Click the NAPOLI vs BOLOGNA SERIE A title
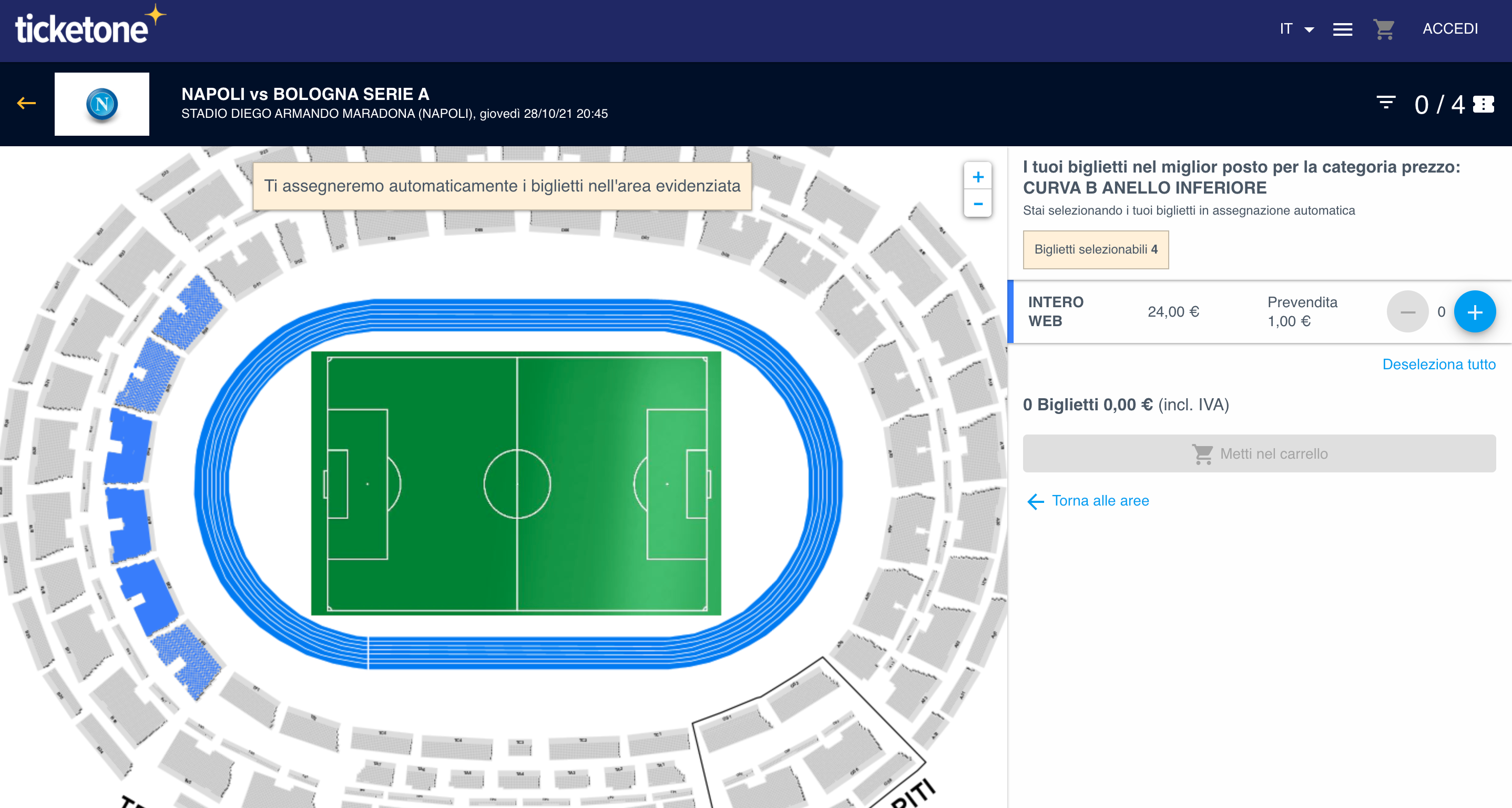 coord(305,94)
